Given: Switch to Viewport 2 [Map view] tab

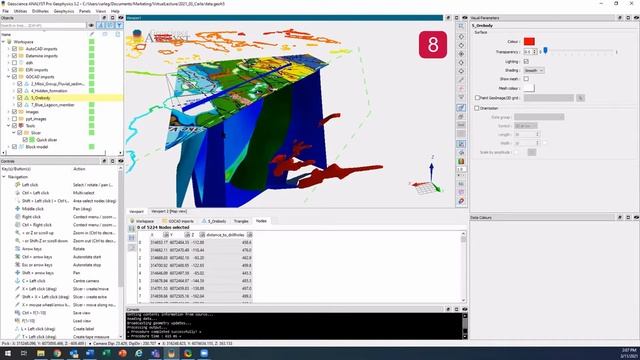Looking at the screenshot, I should (169, 211).
